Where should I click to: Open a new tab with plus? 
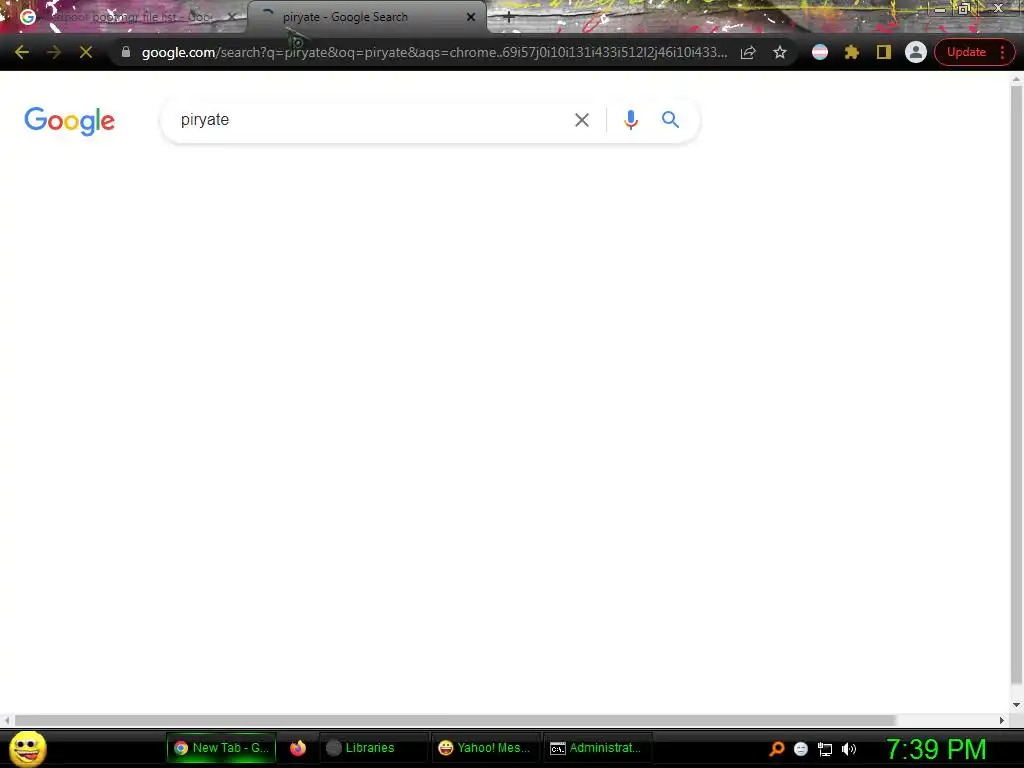pyautogui.click(x=509, y=18)
